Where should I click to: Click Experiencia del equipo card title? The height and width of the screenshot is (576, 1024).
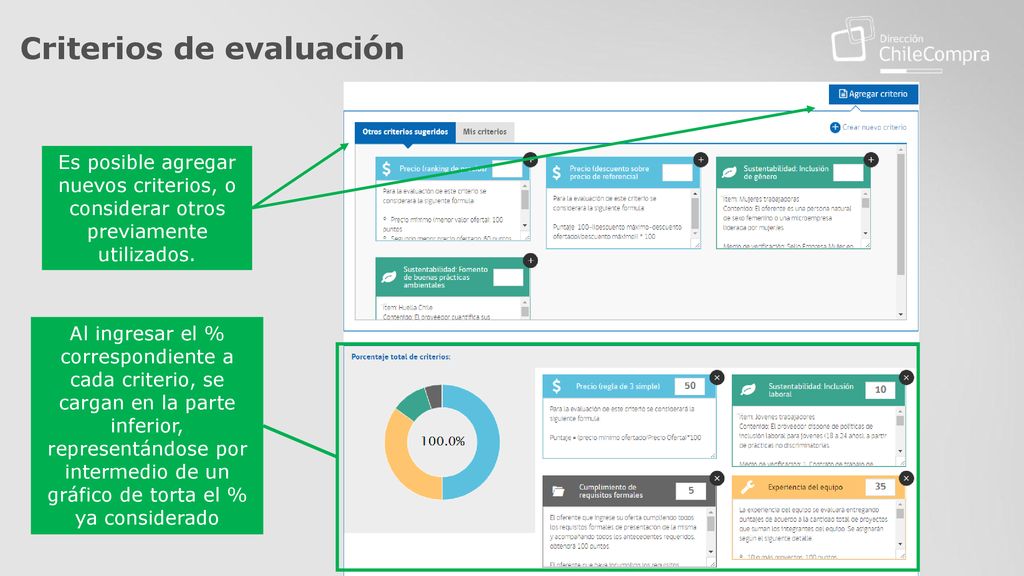805,487
